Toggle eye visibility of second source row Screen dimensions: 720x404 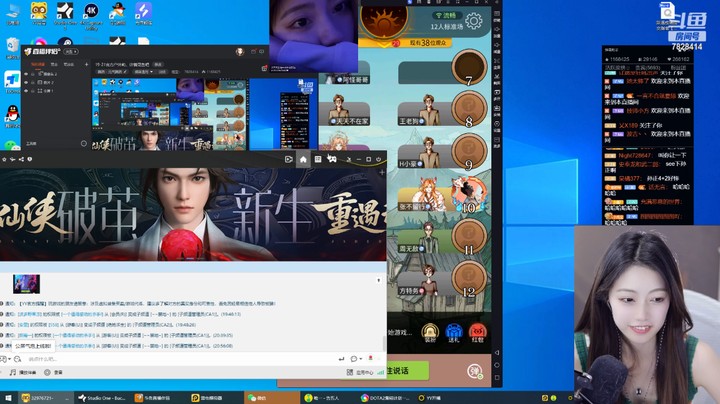pos(26,82)
